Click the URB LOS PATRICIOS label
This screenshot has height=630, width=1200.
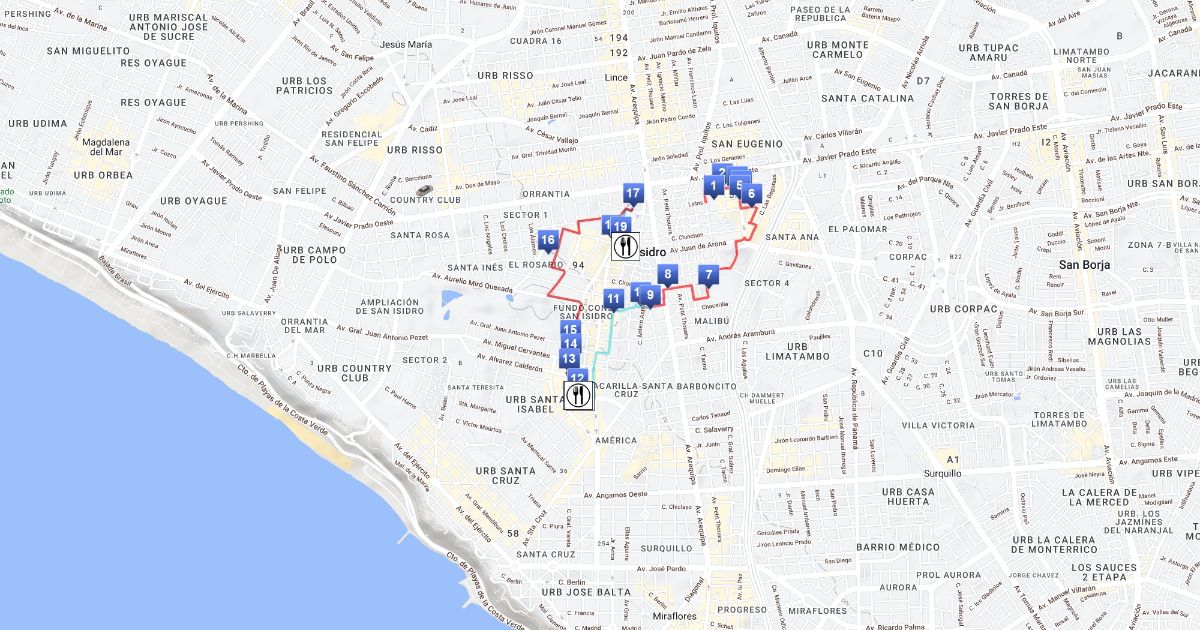coord(304,85)
